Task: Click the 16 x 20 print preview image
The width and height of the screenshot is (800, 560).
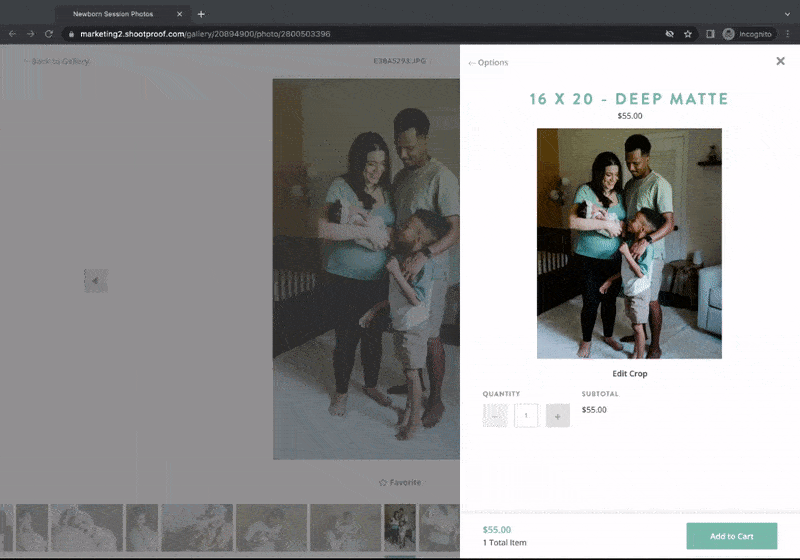Action: [x=629, y=243]
